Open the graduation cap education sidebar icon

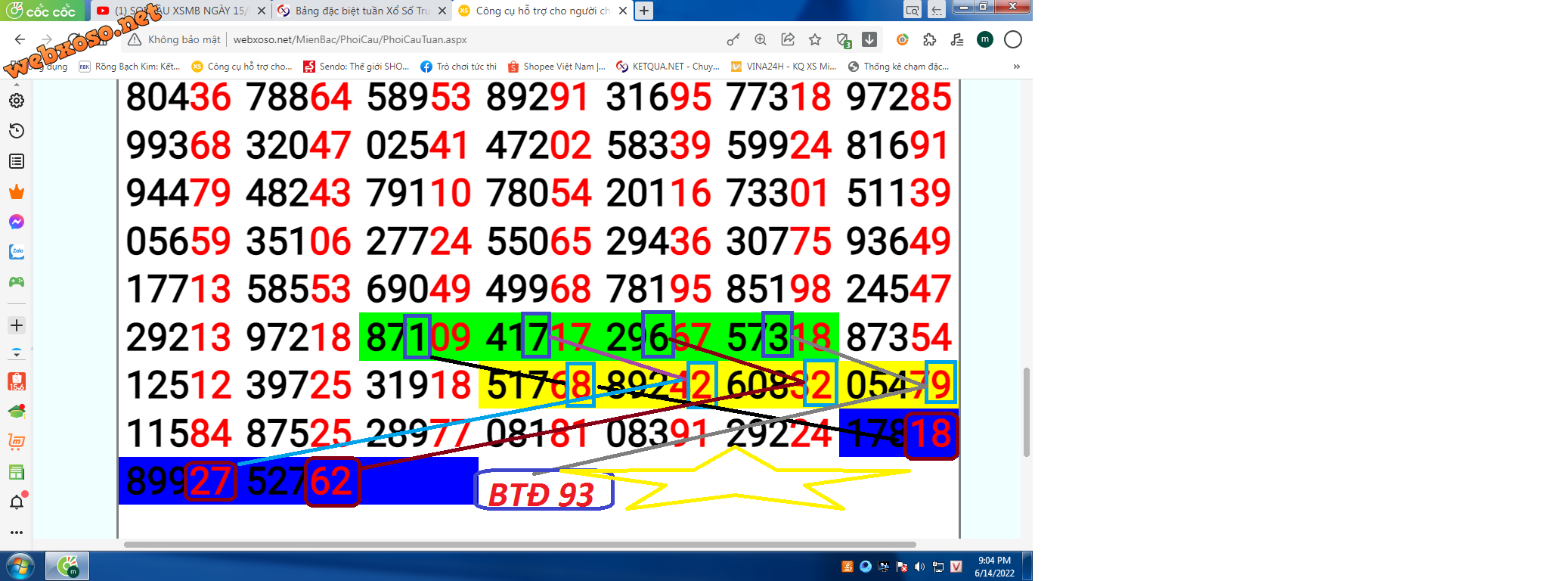pos(17,412)
